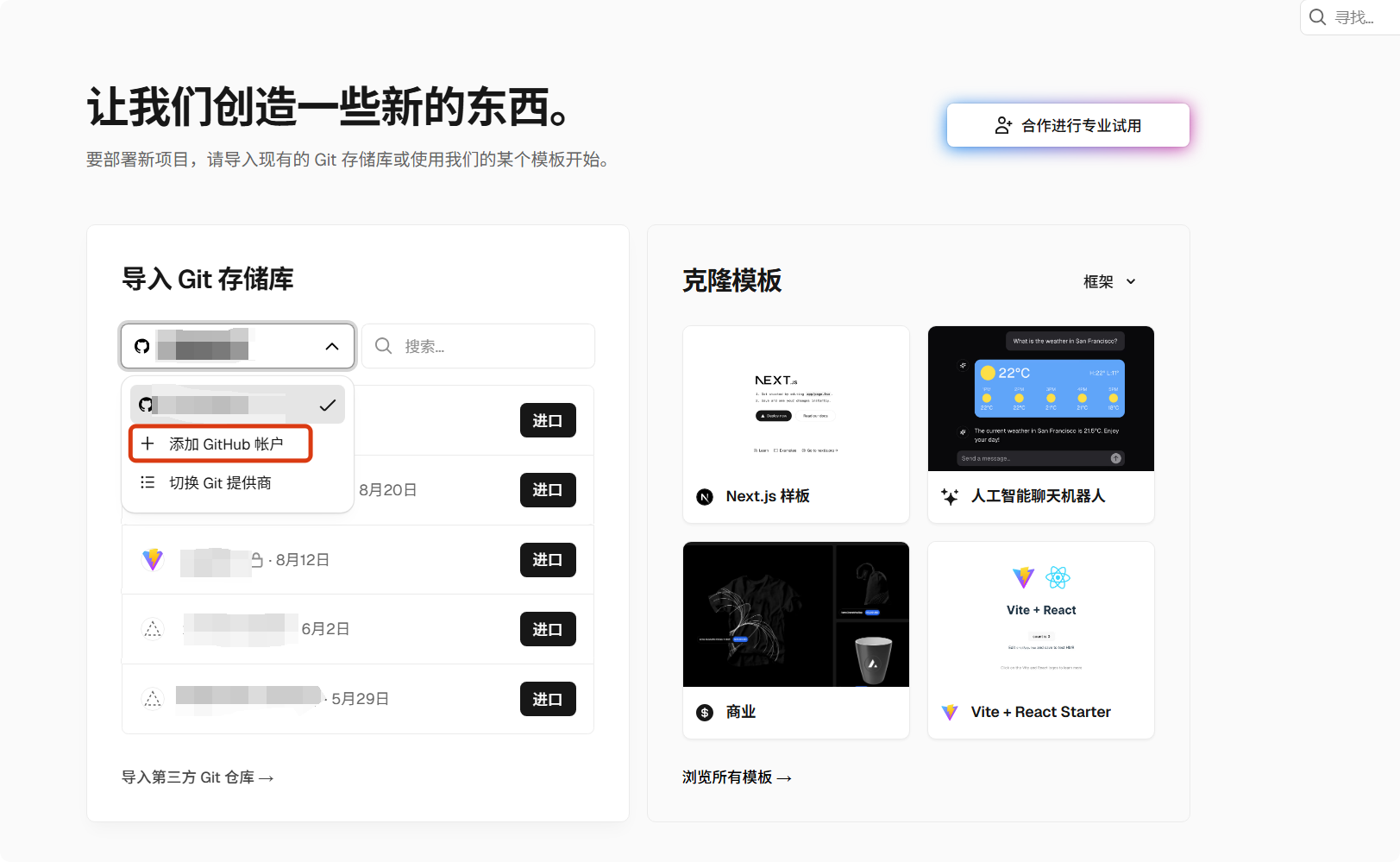Import the 8月12日 repository
This screenshot has width=1400, height=862.
(548, 560)
